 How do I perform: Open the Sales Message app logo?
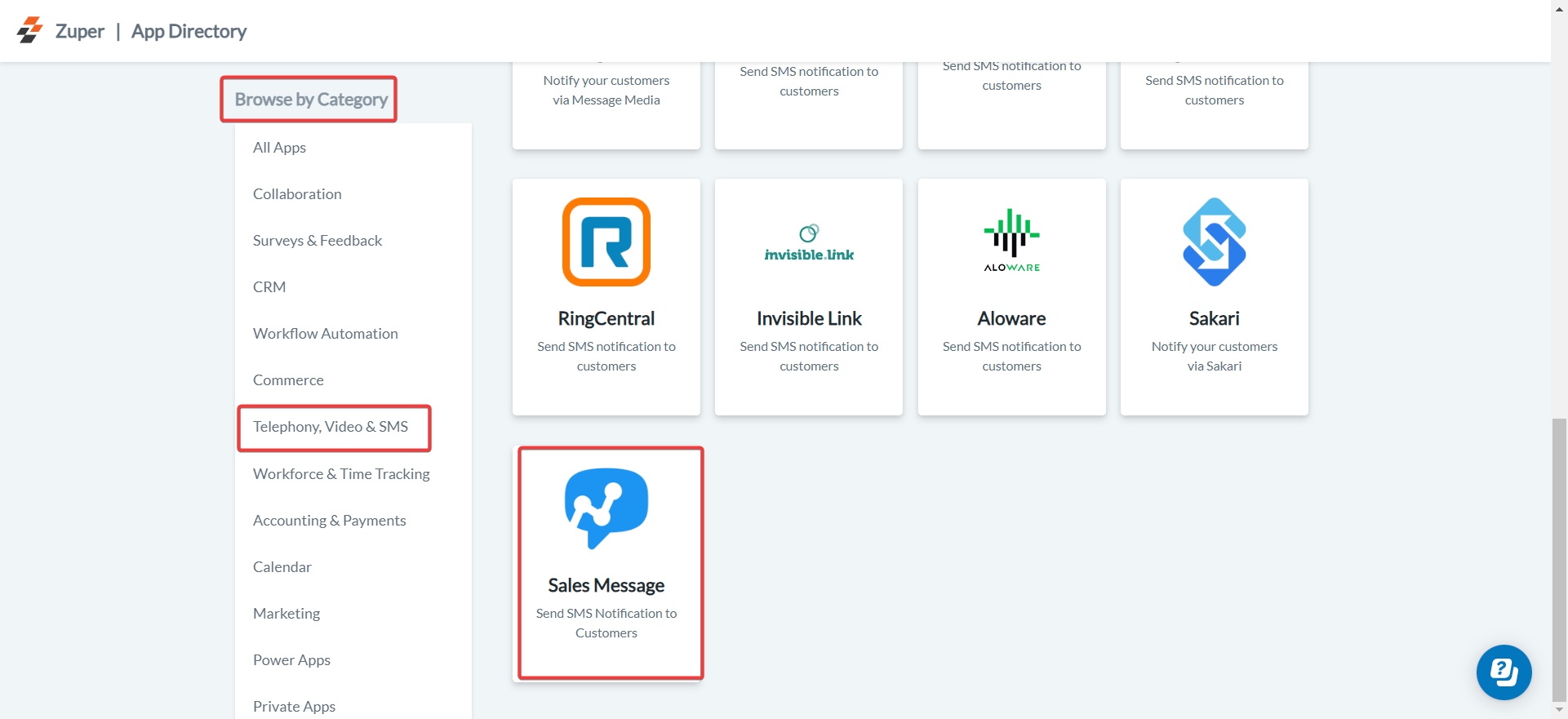pos(606,508)
